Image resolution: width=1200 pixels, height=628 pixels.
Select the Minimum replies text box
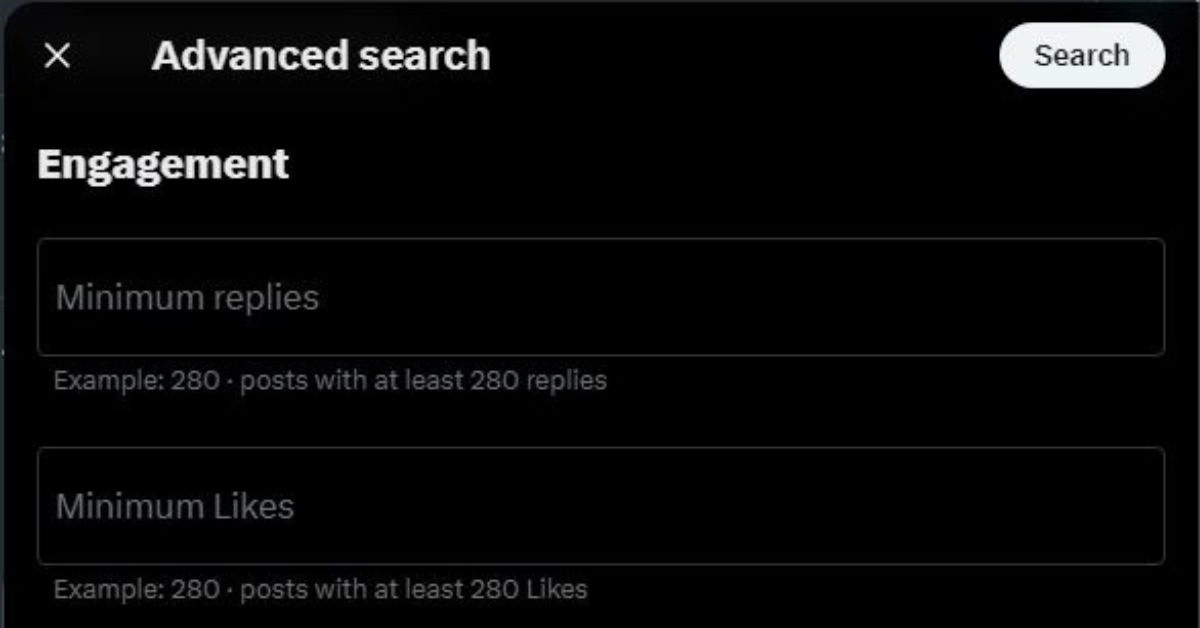[x=600, y=297]
